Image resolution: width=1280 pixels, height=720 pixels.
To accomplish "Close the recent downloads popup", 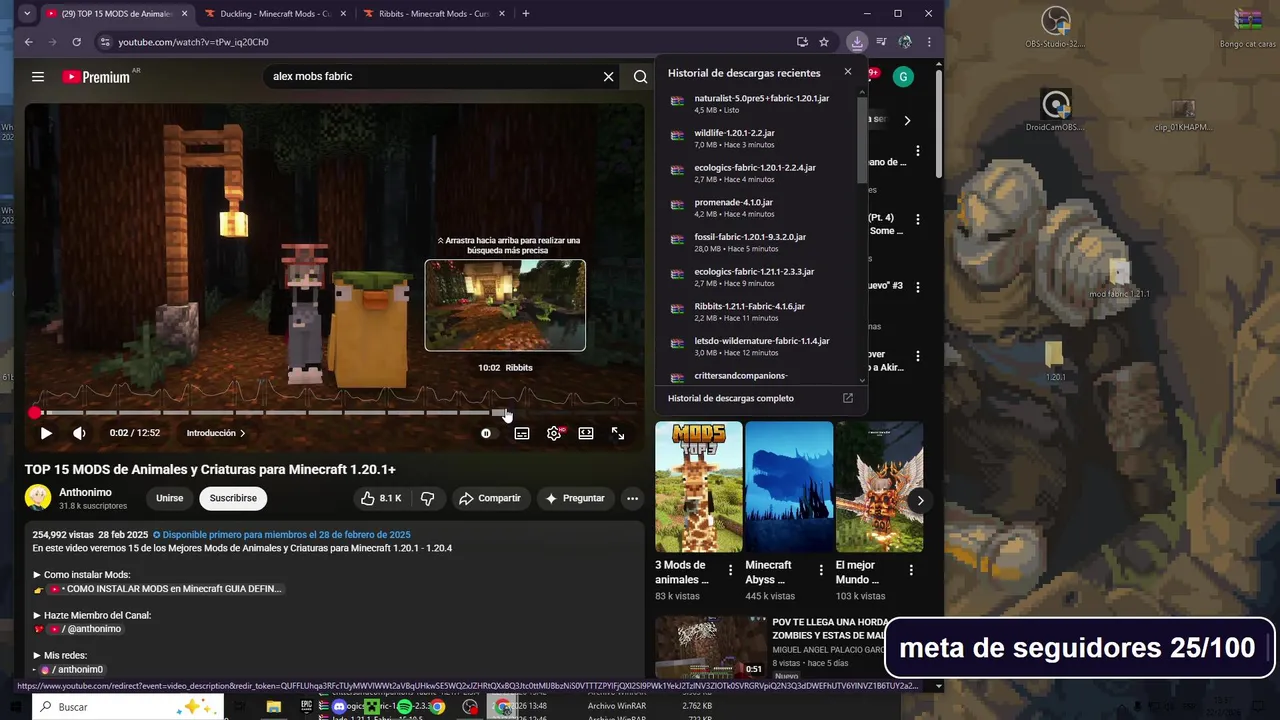I will pos(848,72).
